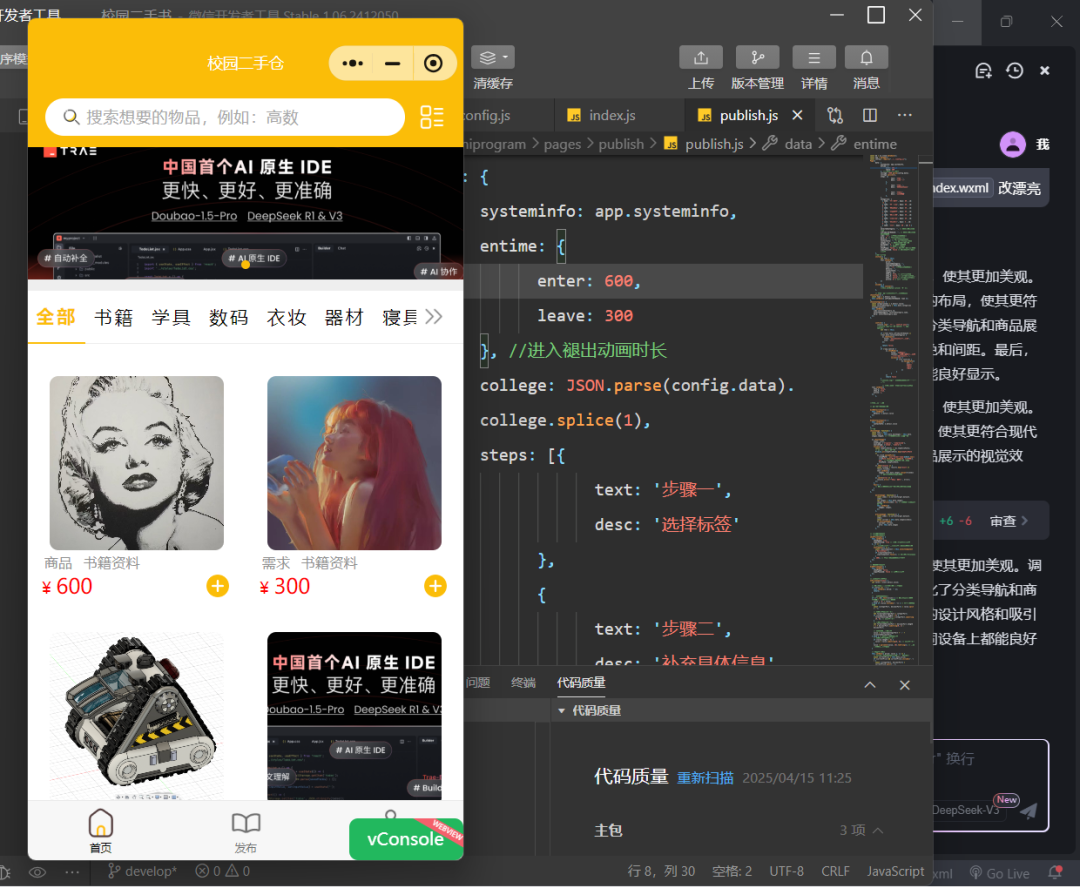Collapse the 主包 3 项 chevron
This screenshot has width=1080, height=888.
pyautogui.click(x=878, y=830)
